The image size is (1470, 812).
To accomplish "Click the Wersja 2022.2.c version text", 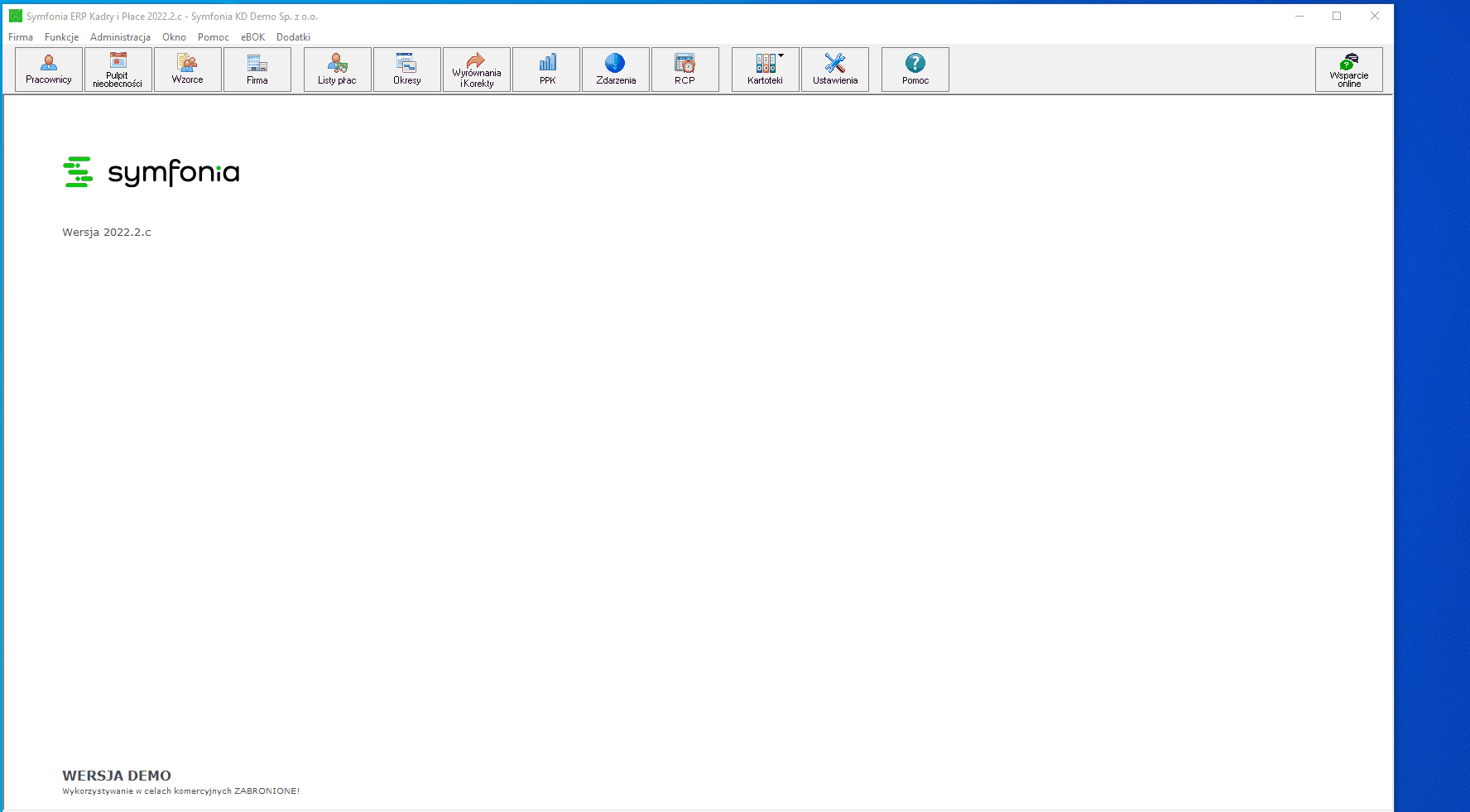I will point(107,233).
